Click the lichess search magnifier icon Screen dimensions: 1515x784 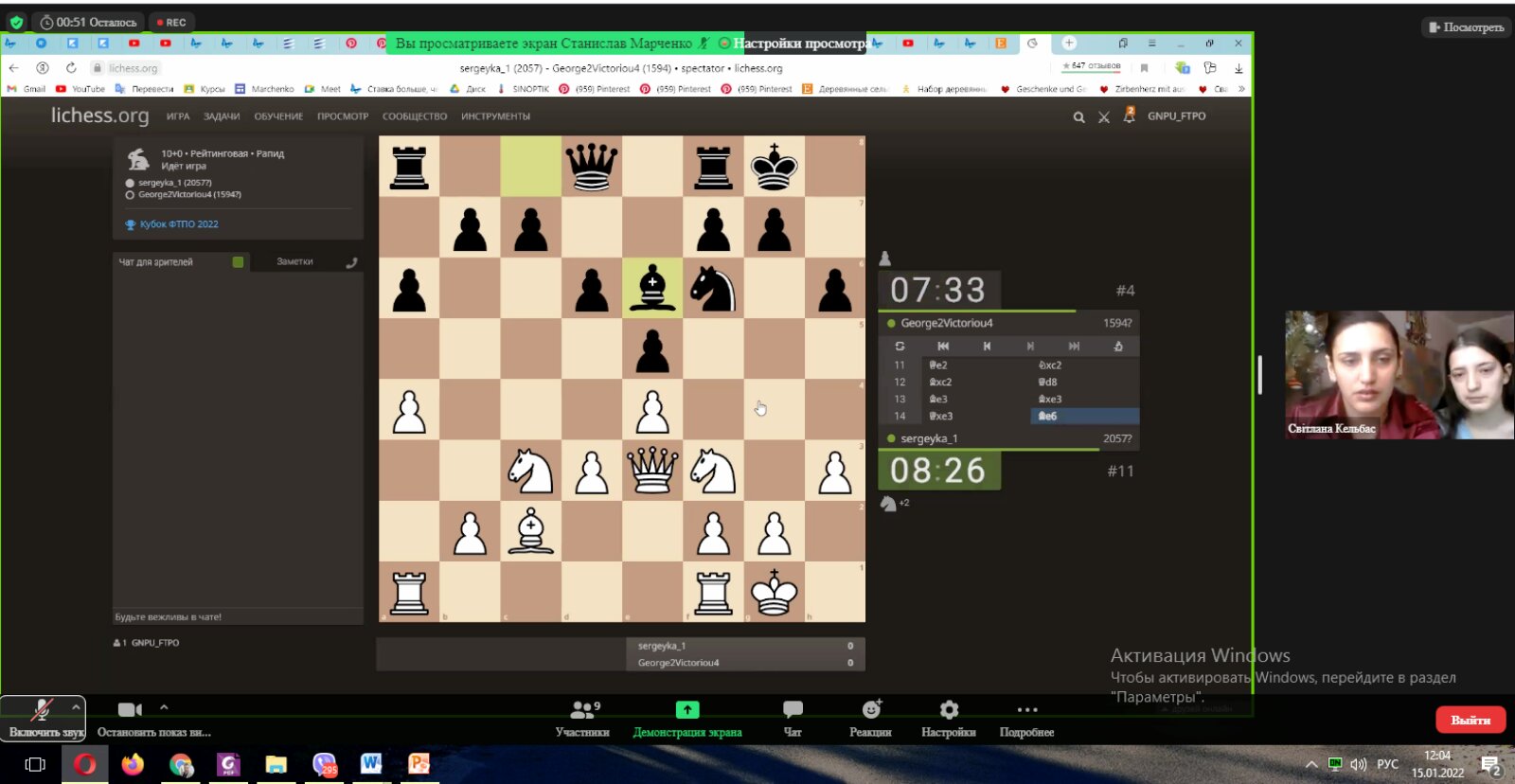click(1078, 117)
